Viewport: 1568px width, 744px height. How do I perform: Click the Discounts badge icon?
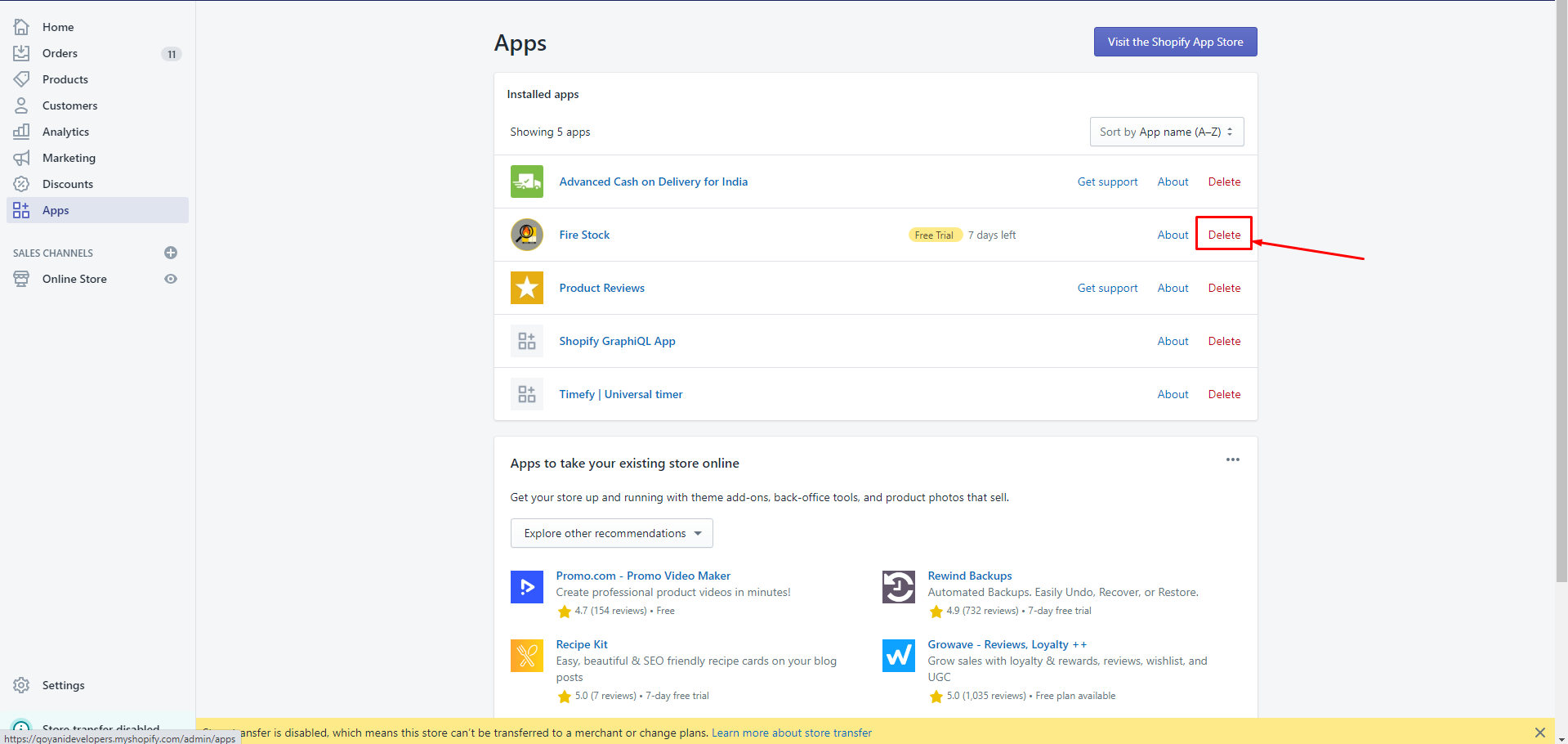click(x=21, y=184)
